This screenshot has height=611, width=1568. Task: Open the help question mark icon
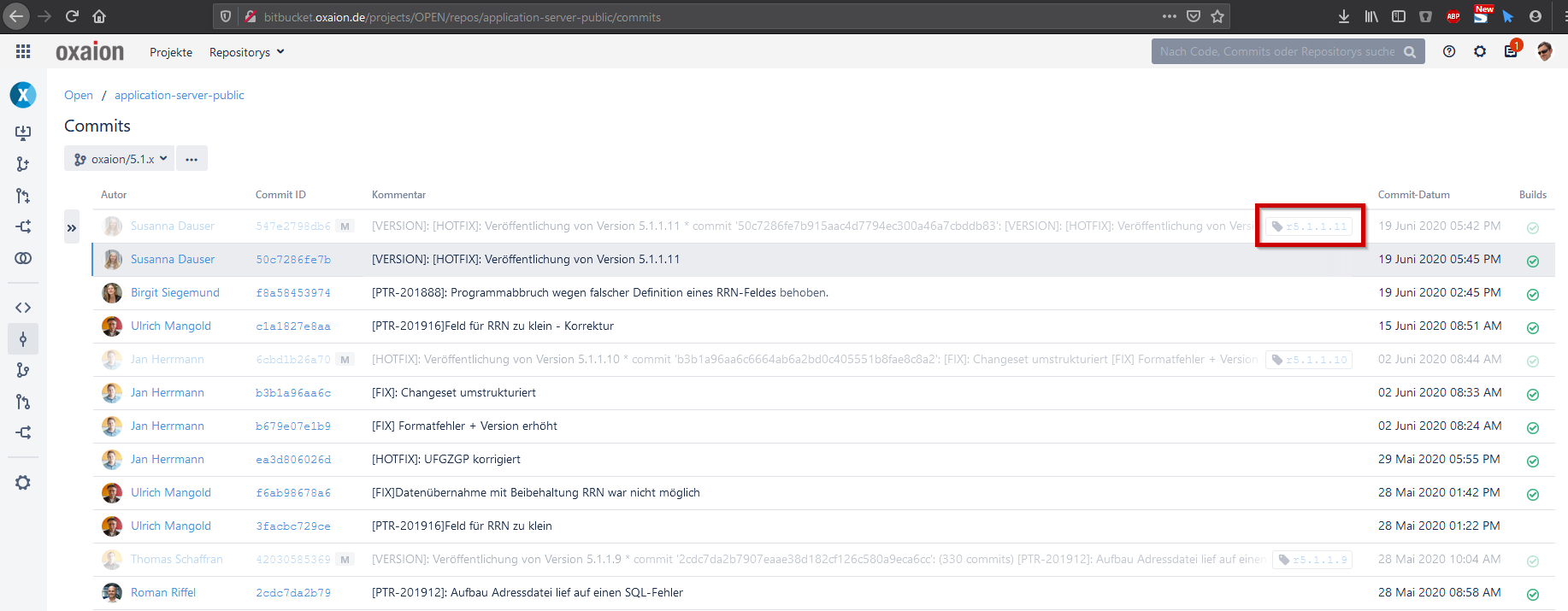[1449, 52]
